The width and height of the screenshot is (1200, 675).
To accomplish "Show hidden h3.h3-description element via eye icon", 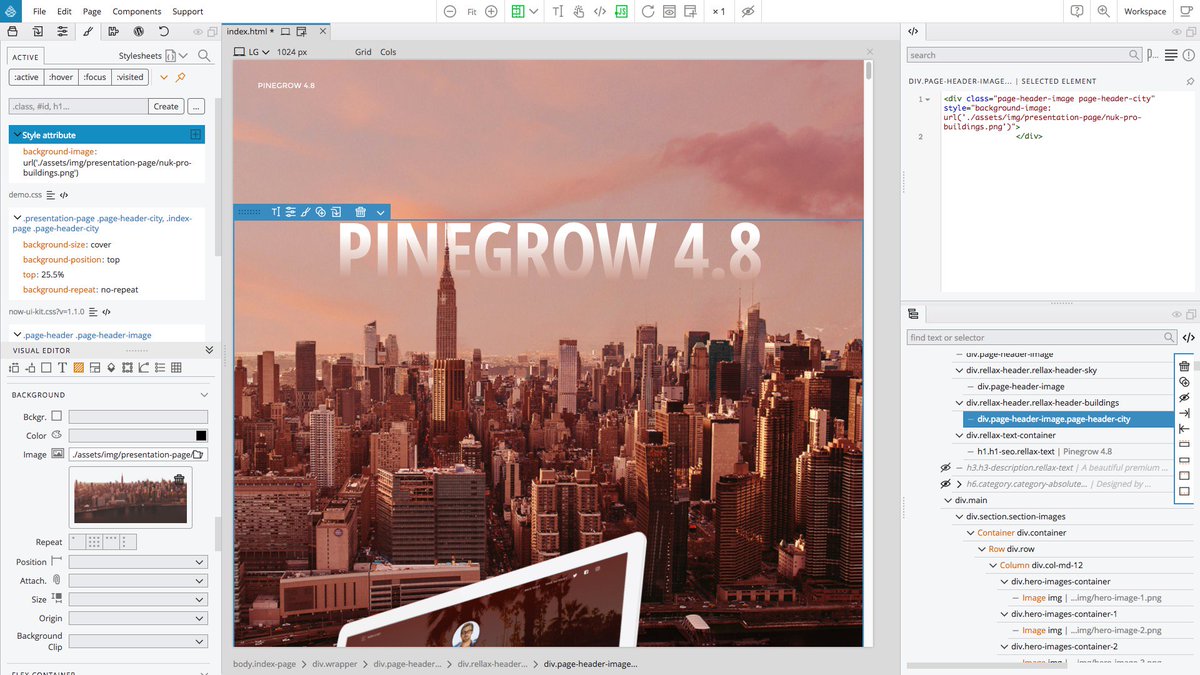I will tap(945, 467).
